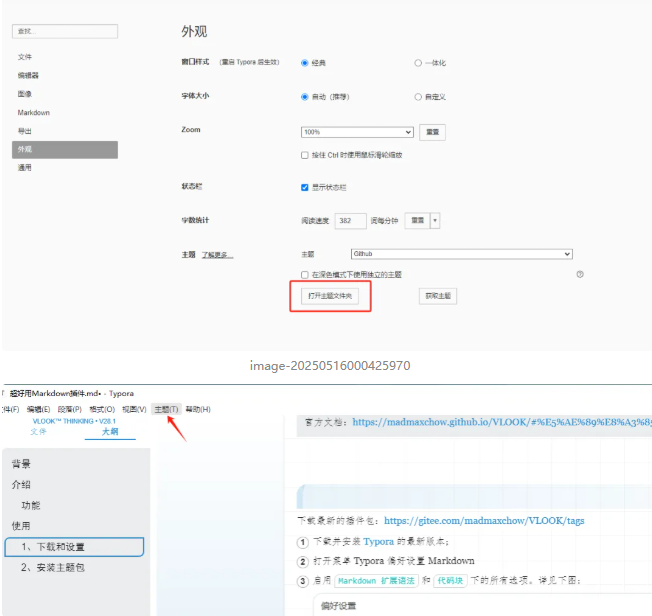This screenshot has height=616, width=652.
Task: Click the reset button next to Zoom dropdown
Action: (x=432, y=132)
